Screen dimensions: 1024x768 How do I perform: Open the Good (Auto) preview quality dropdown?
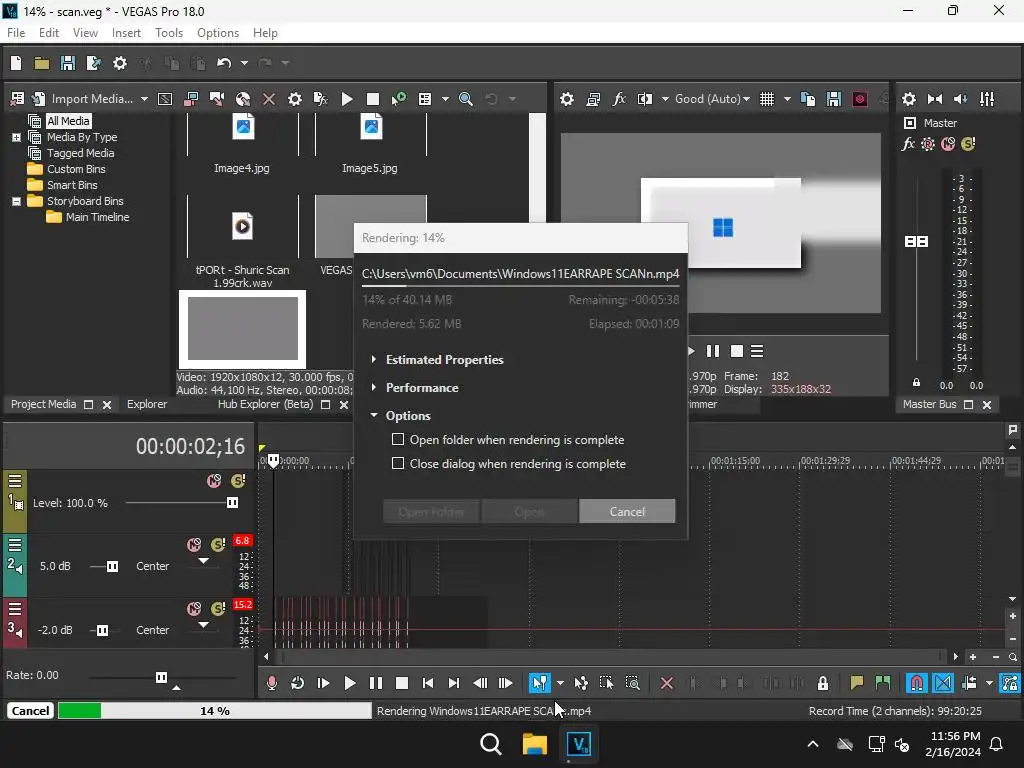pos(712,99)
